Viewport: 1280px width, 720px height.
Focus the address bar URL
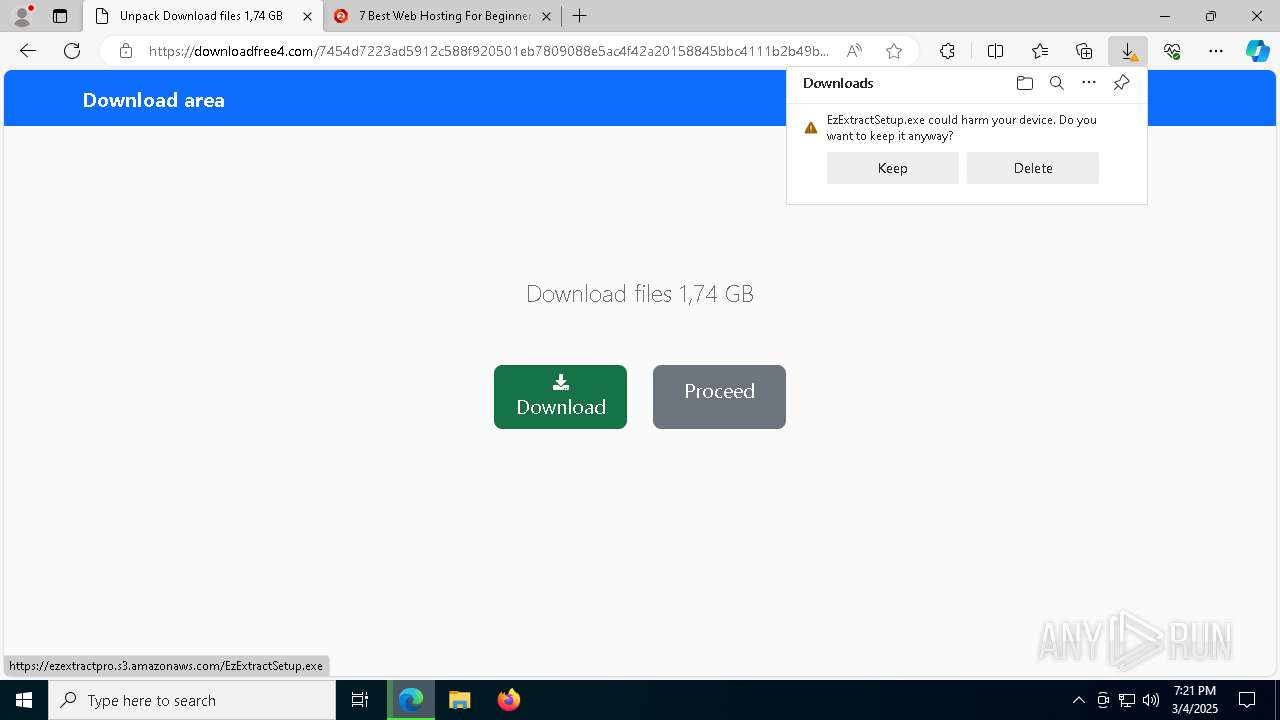coord(489,51)
